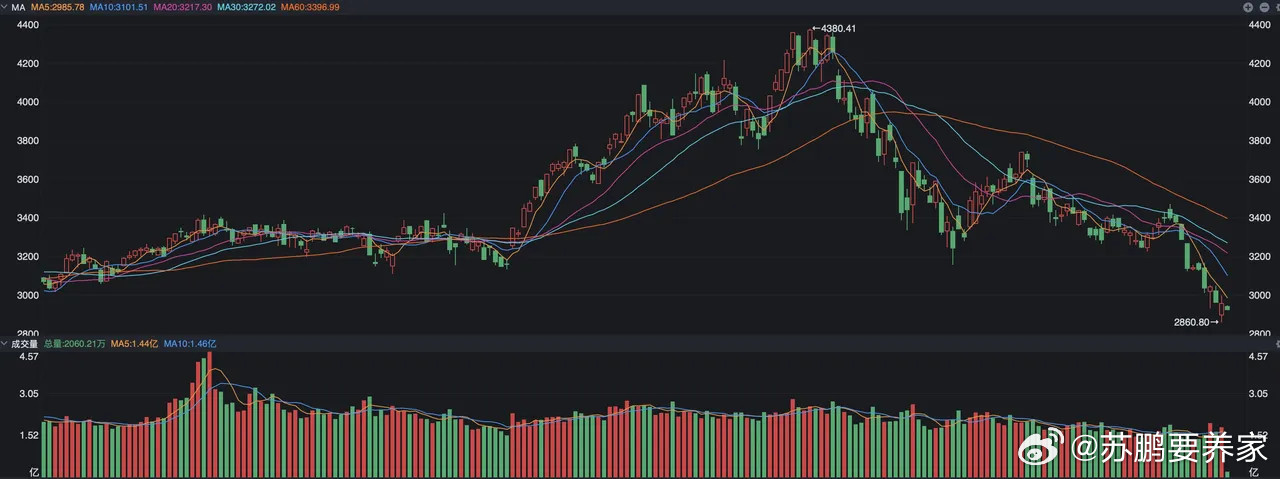Click 2800 on the left price axis
This screenshot has height=479, width=1280.
29,333
